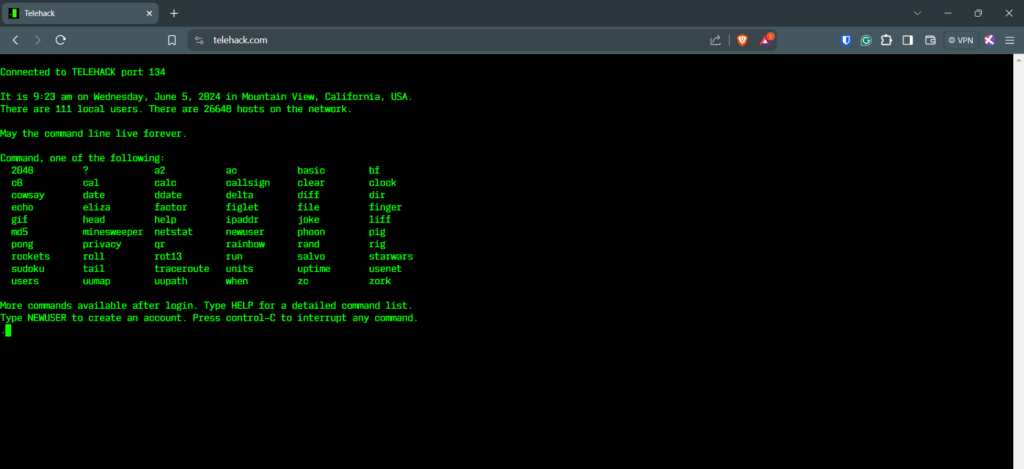This screenshot has height=469, width=1024.
Task: Click the 'privacy' command text
Action: 102,244
